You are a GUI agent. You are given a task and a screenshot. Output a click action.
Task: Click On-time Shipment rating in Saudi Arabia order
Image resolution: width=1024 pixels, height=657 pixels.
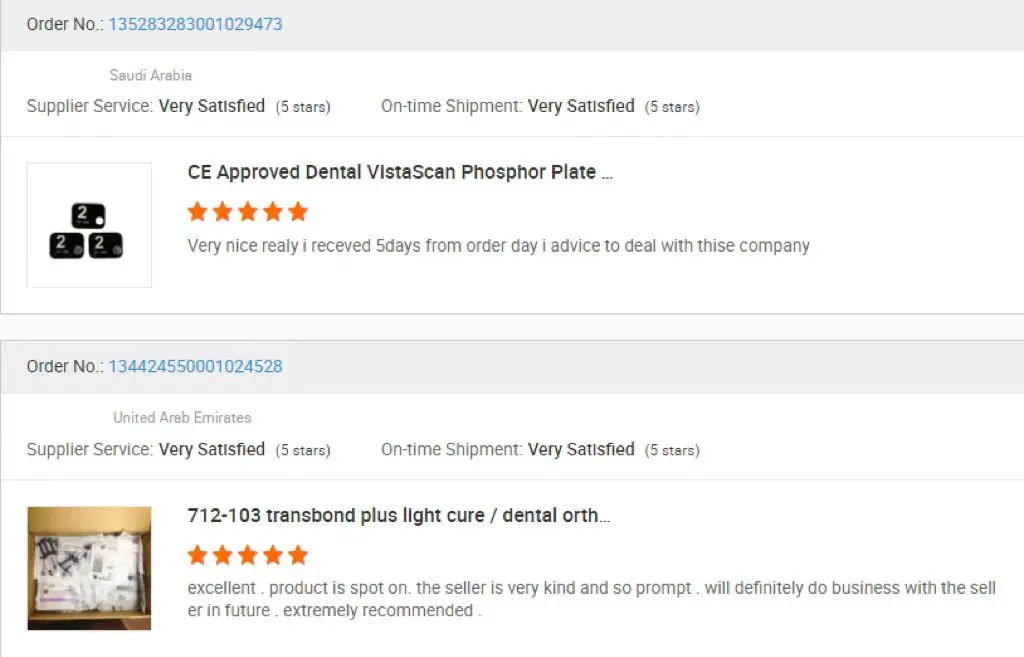tap(581, 106)
